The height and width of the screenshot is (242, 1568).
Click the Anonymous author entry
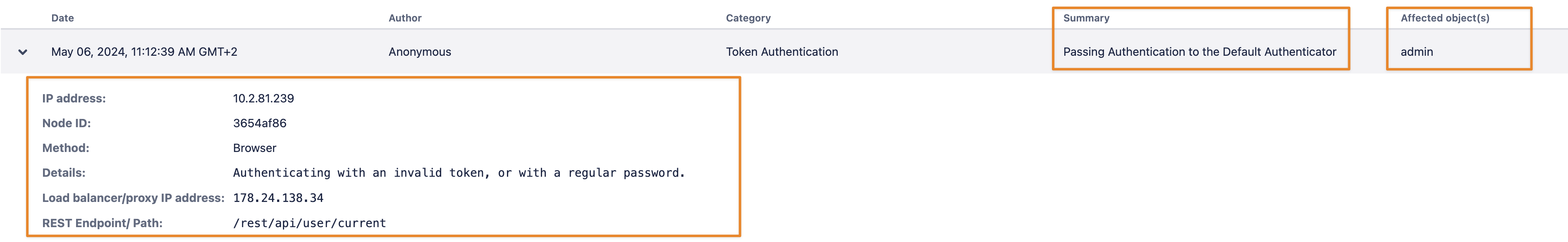pos(419,52)
